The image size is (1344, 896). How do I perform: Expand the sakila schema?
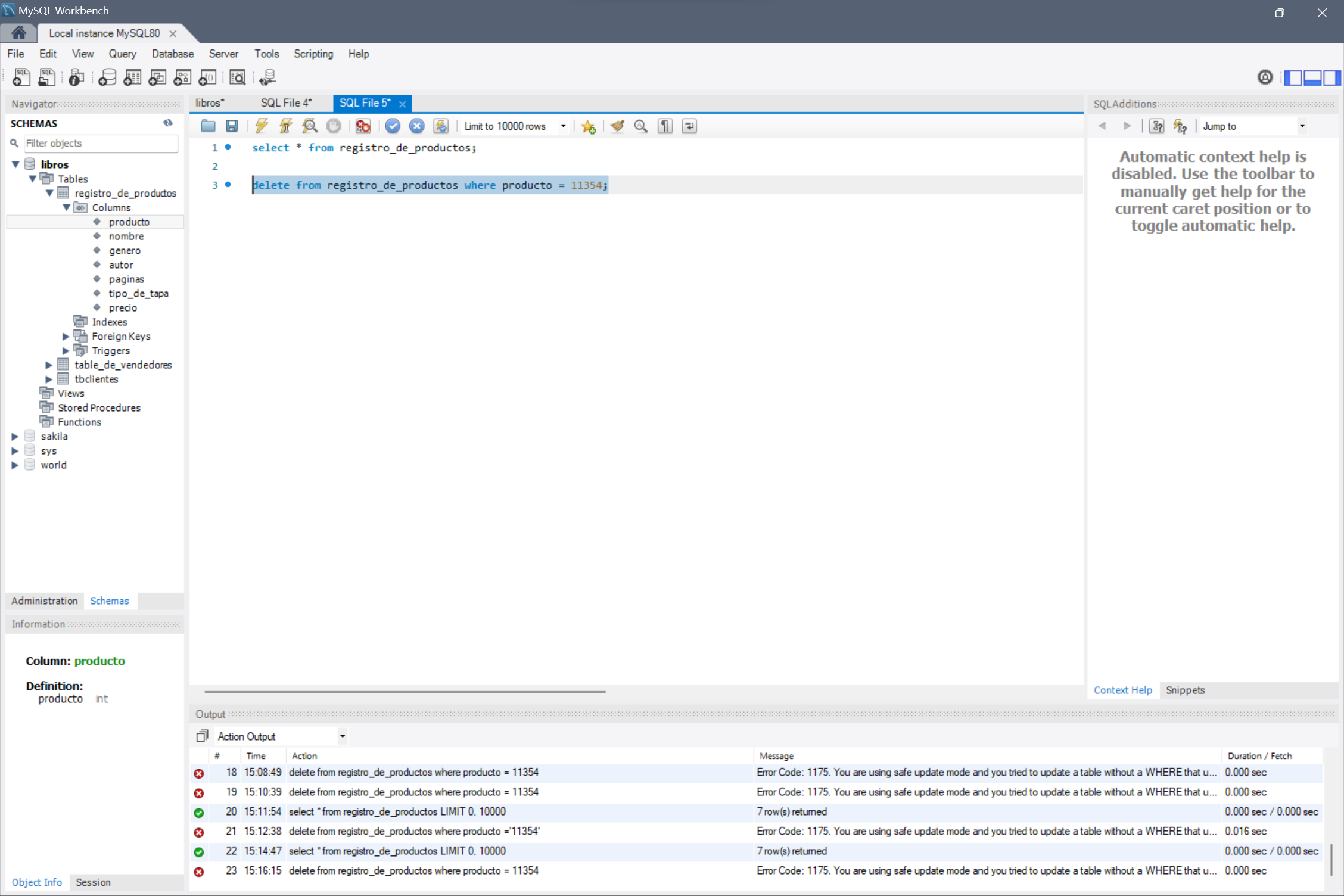coord(15,436)
